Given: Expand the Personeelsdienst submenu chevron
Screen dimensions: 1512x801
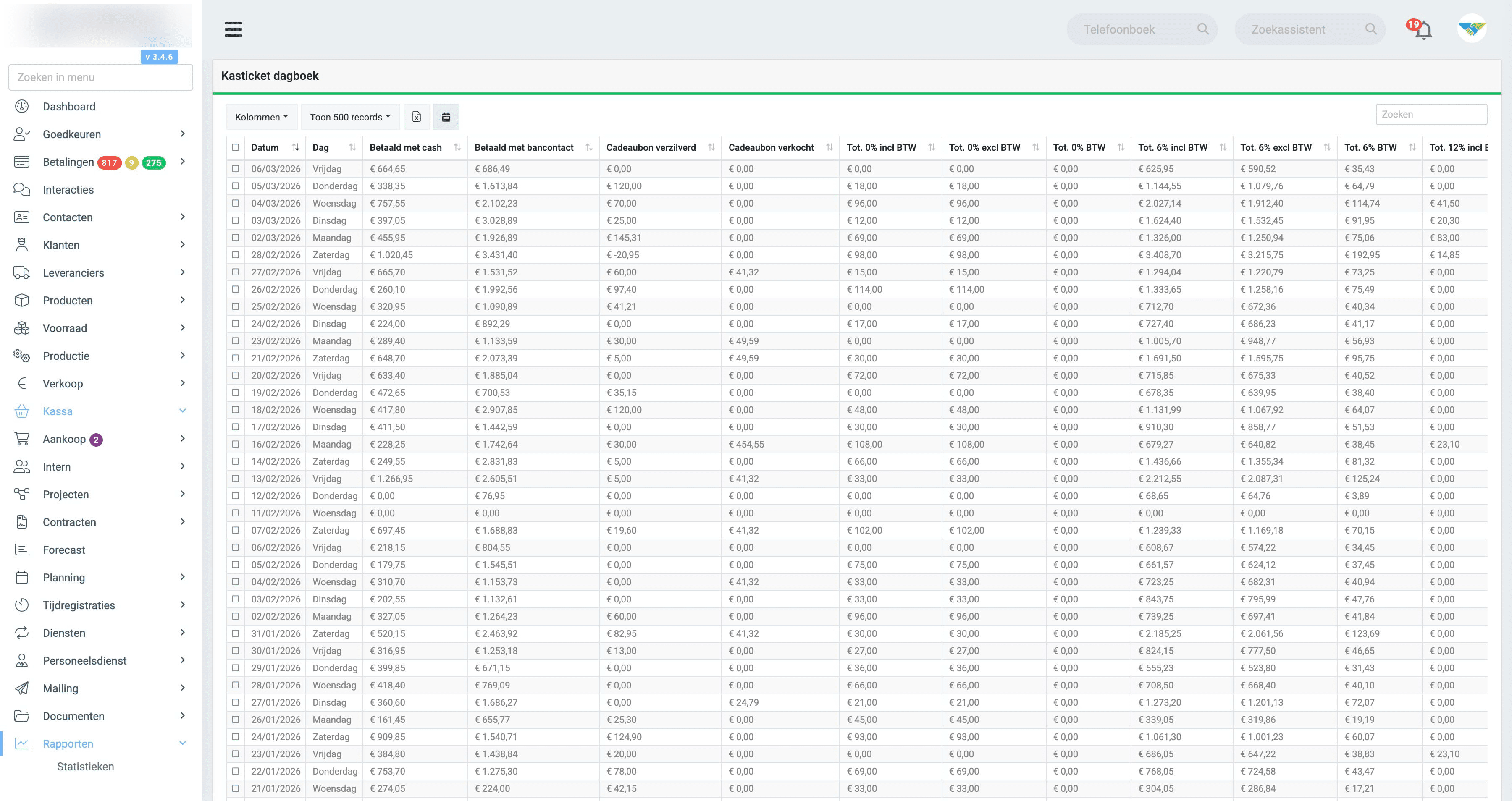Looking at the screenshot, I should 183,660.
